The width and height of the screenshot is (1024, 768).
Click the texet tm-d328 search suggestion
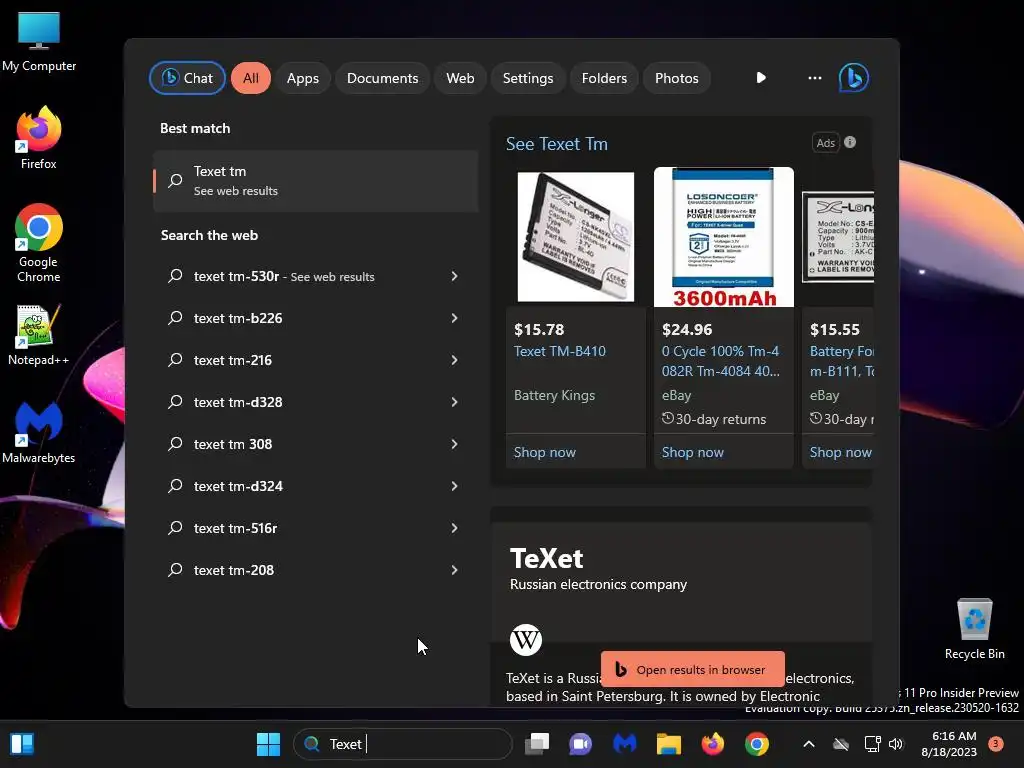[x=315, y=402]
